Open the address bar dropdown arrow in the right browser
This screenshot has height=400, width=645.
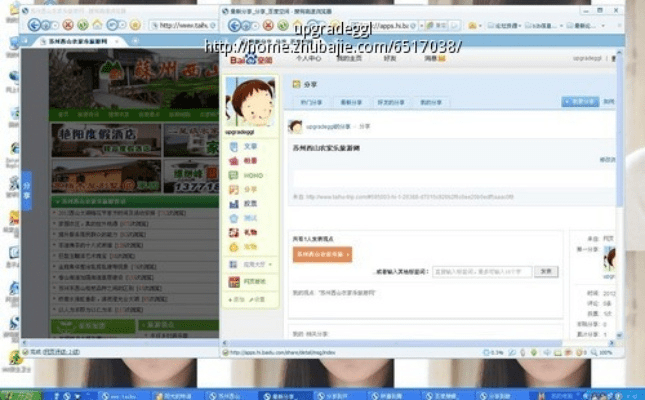pyautogui.click(x=421, y=26)
